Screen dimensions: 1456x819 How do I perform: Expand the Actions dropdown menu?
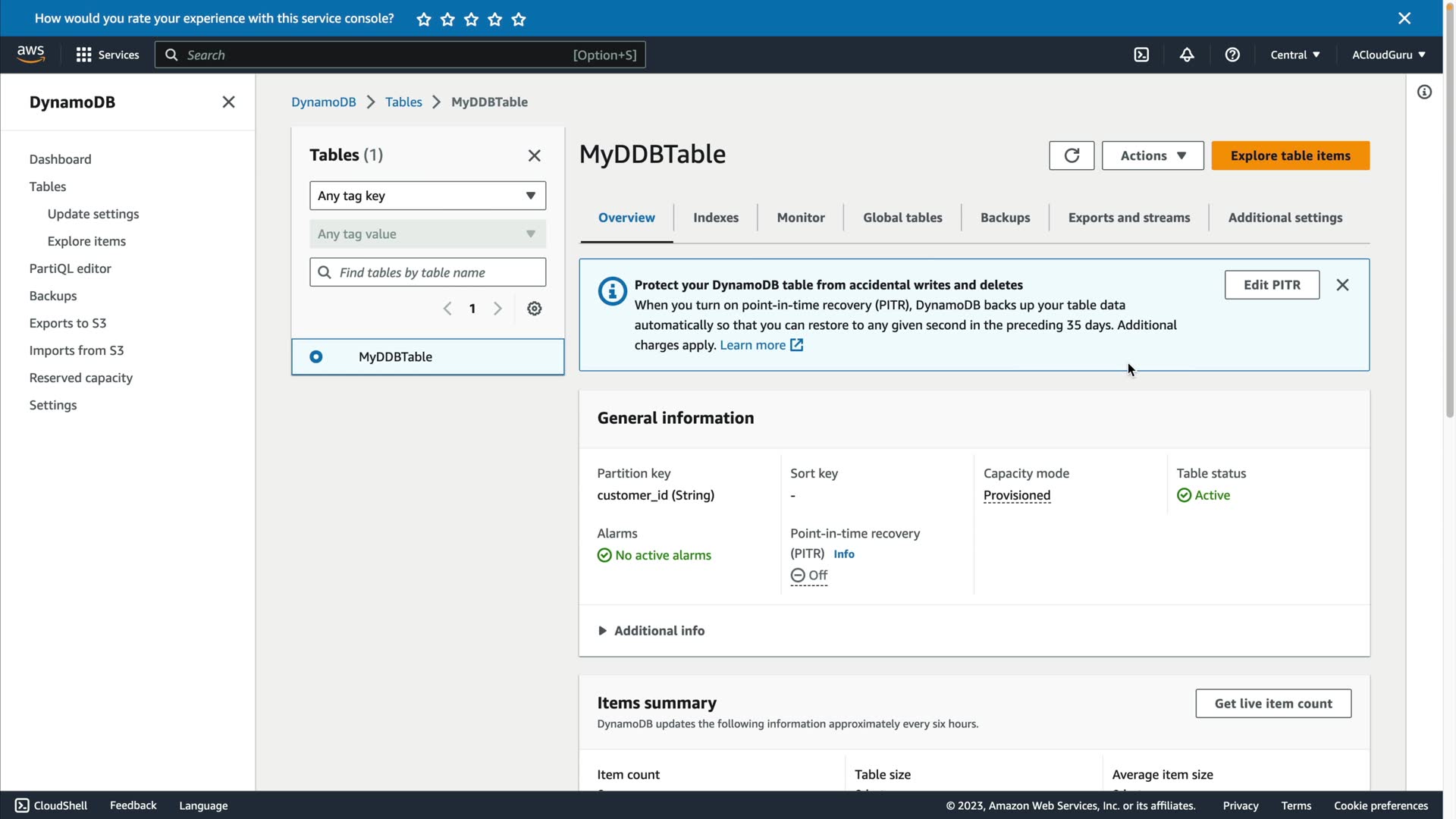click(x=1152, y=155)
